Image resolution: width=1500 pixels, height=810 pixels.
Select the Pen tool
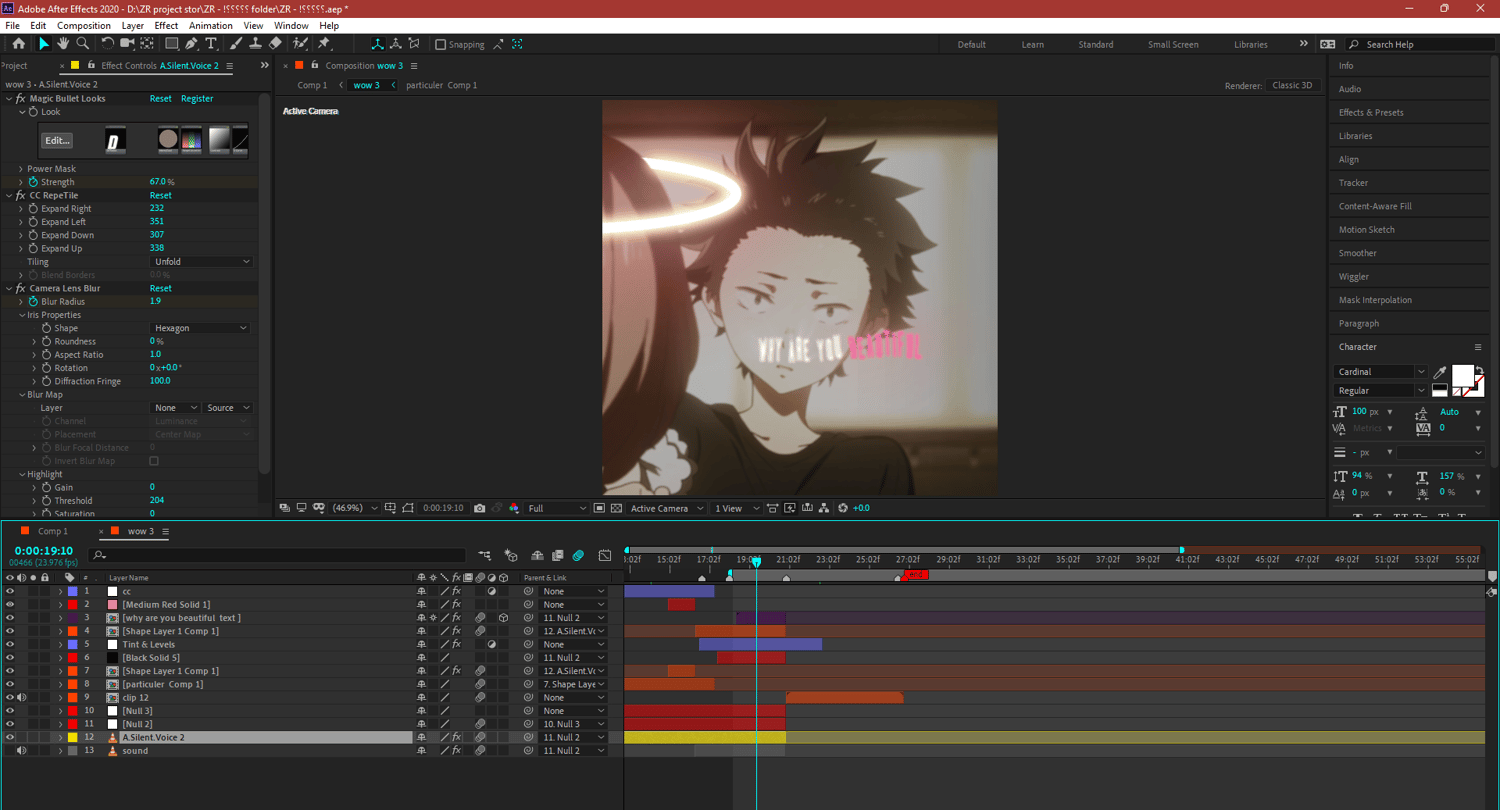[x=191, y=44]
